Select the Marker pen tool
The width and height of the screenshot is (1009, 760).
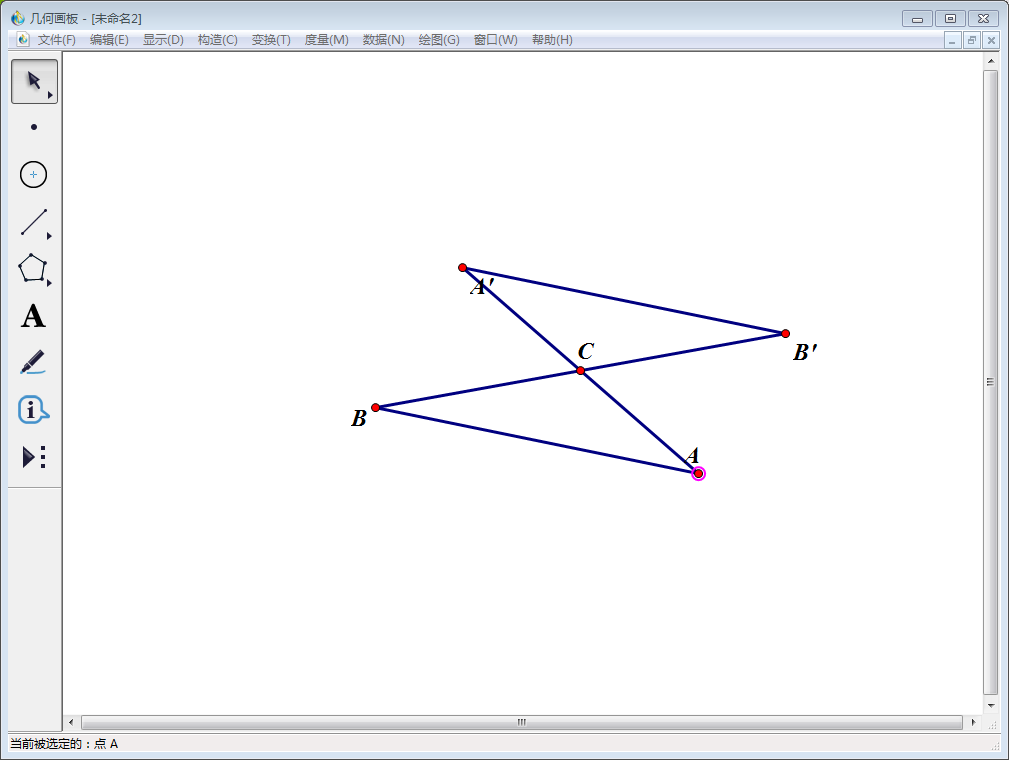click(34, 362)
